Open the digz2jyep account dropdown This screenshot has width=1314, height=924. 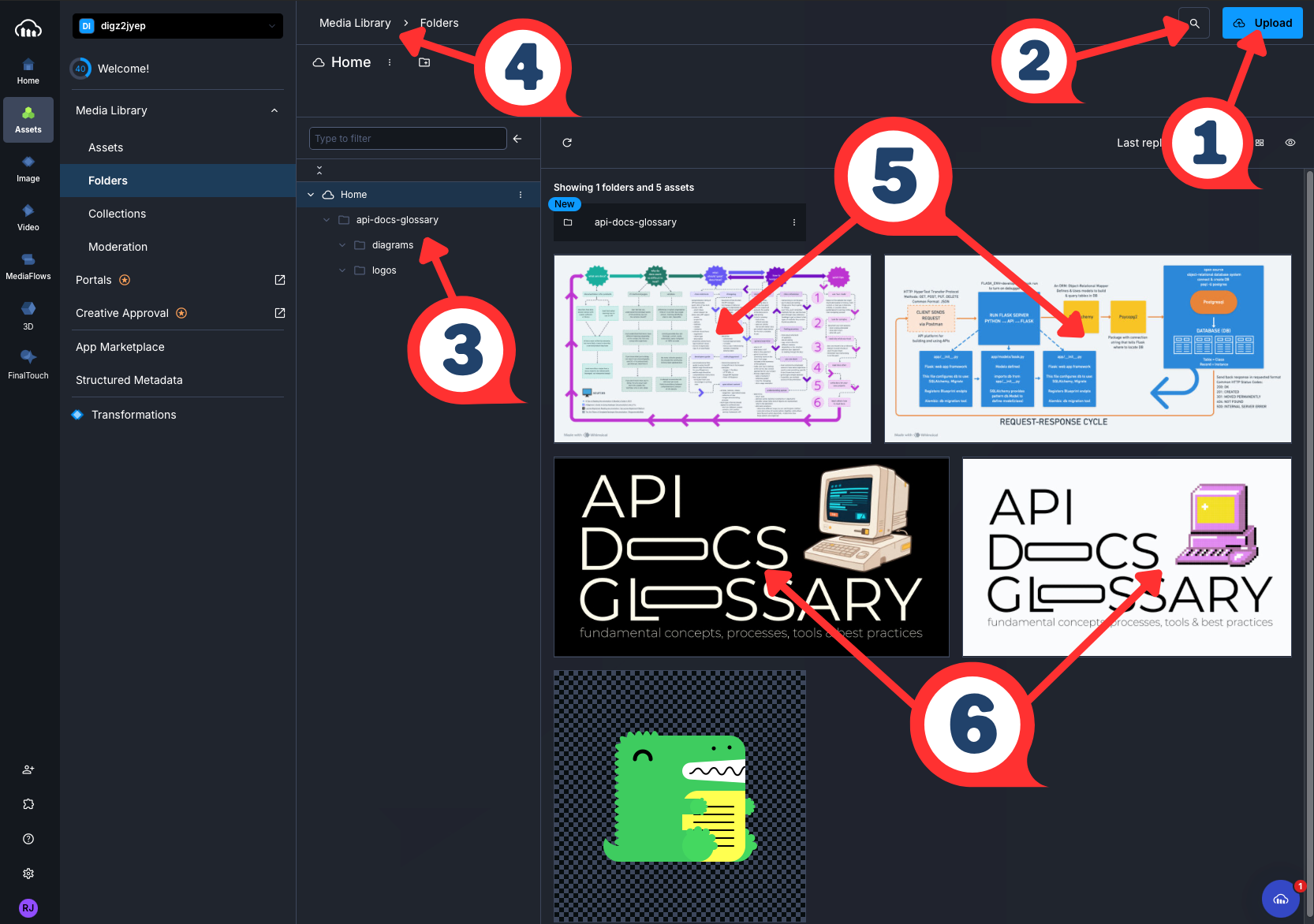[177, 26]
